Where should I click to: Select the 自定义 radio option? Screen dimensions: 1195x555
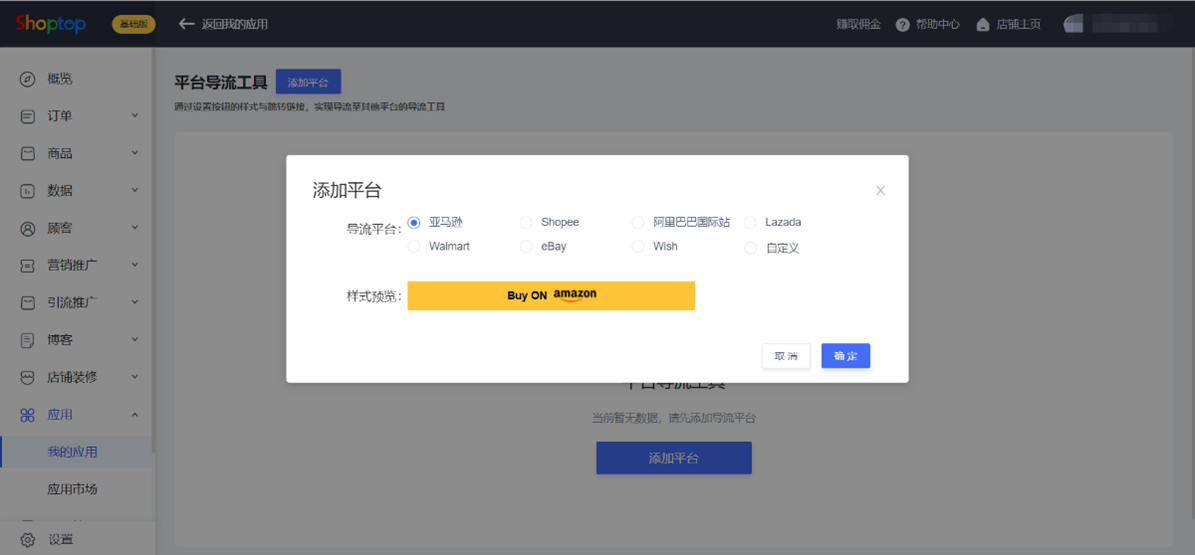click(x=750, y=248)
